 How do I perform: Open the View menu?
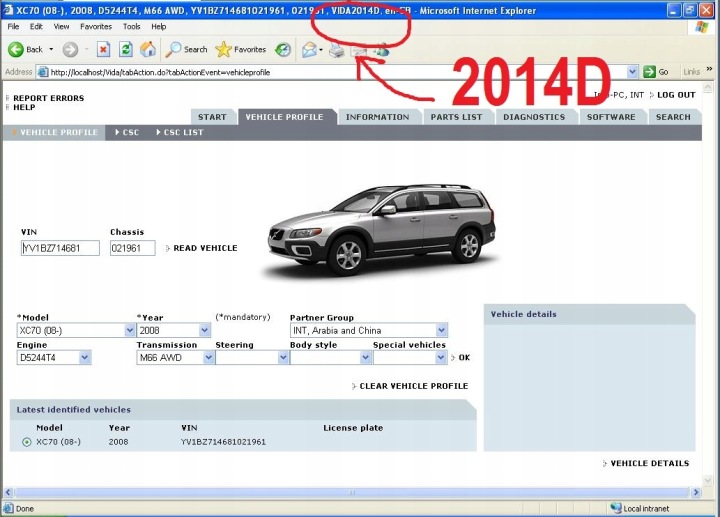point(61,27)
